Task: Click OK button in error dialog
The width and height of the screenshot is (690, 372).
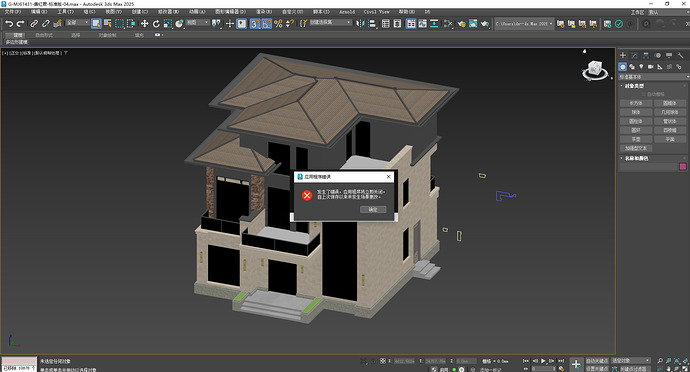Action: pyautogui.click(x=373, y=210)
